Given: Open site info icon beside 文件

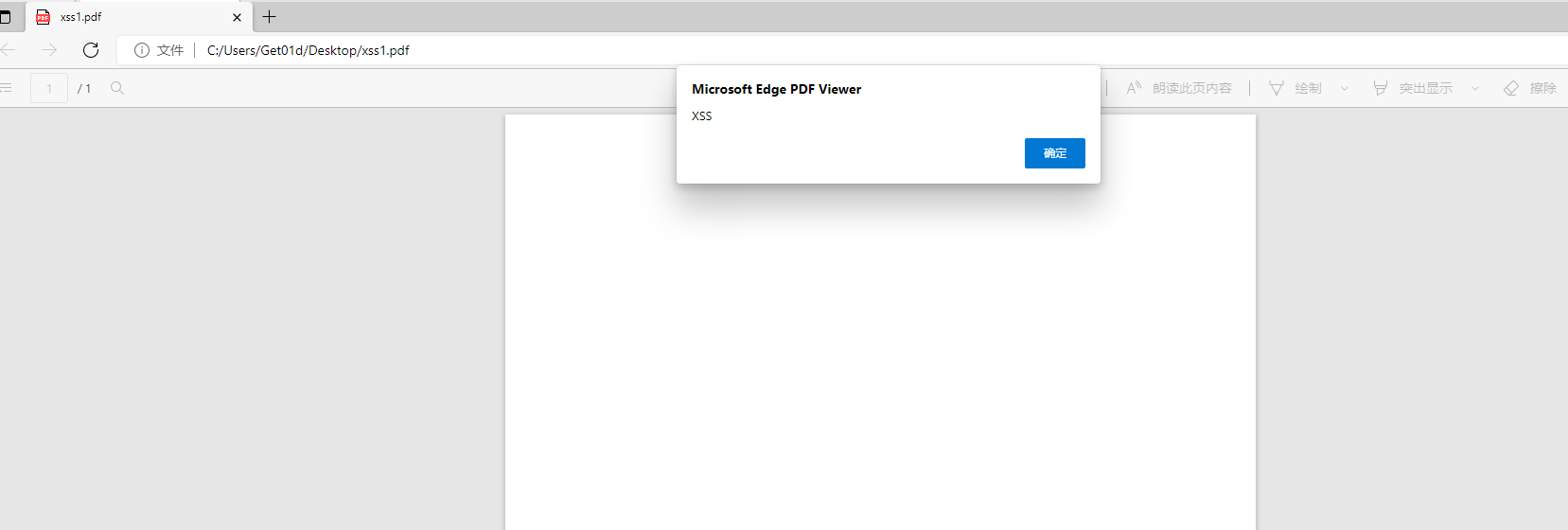Looking at the screenshot, I should 142,50.
